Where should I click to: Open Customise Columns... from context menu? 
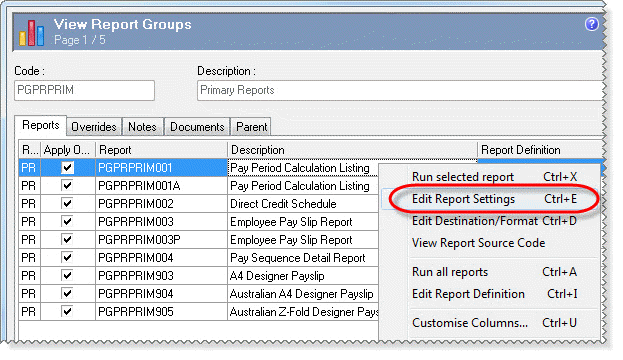490,323
